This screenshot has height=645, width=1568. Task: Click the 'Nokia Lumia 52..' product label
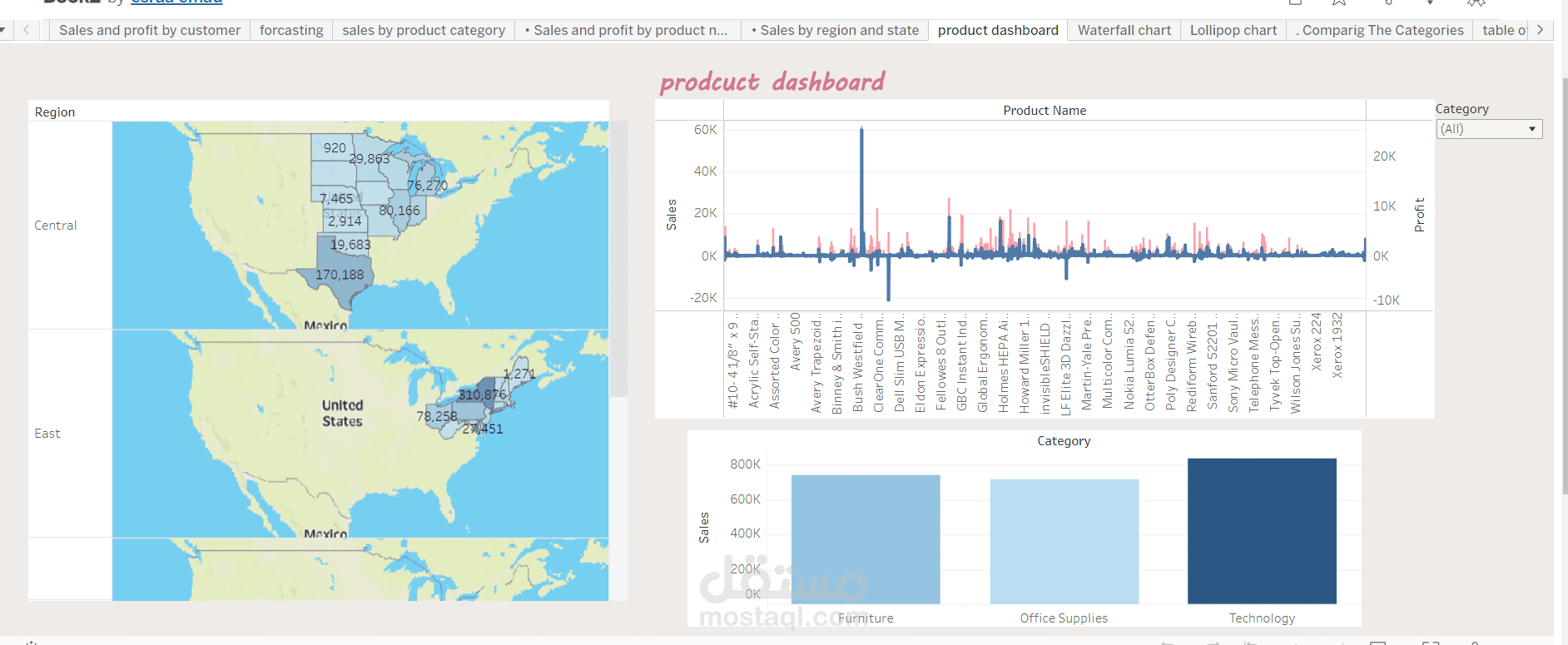1129,361
